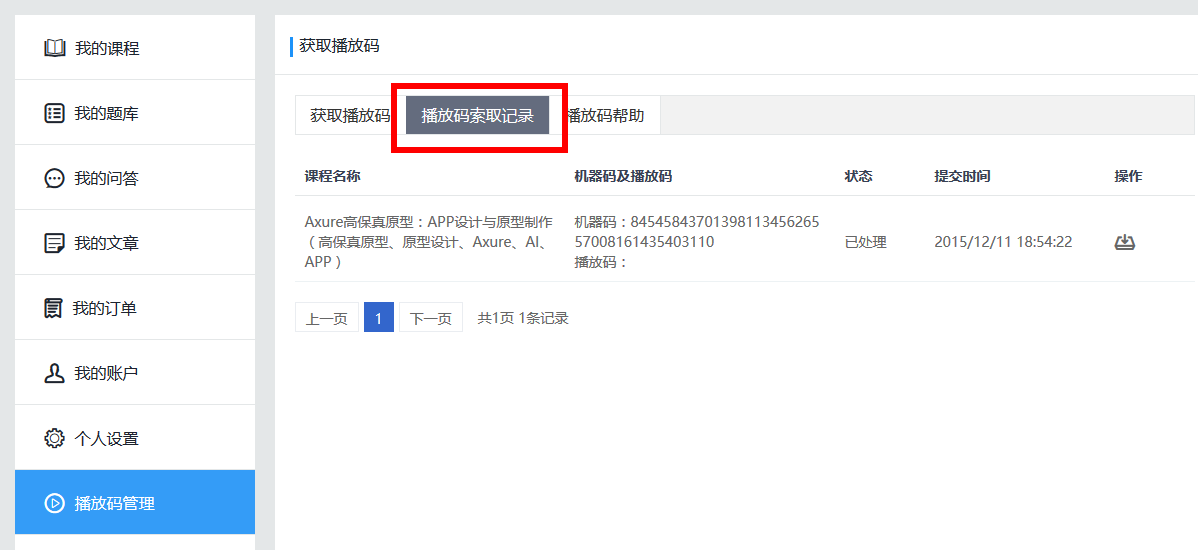Switch to the 获取播放码 tab

(350, 116)
